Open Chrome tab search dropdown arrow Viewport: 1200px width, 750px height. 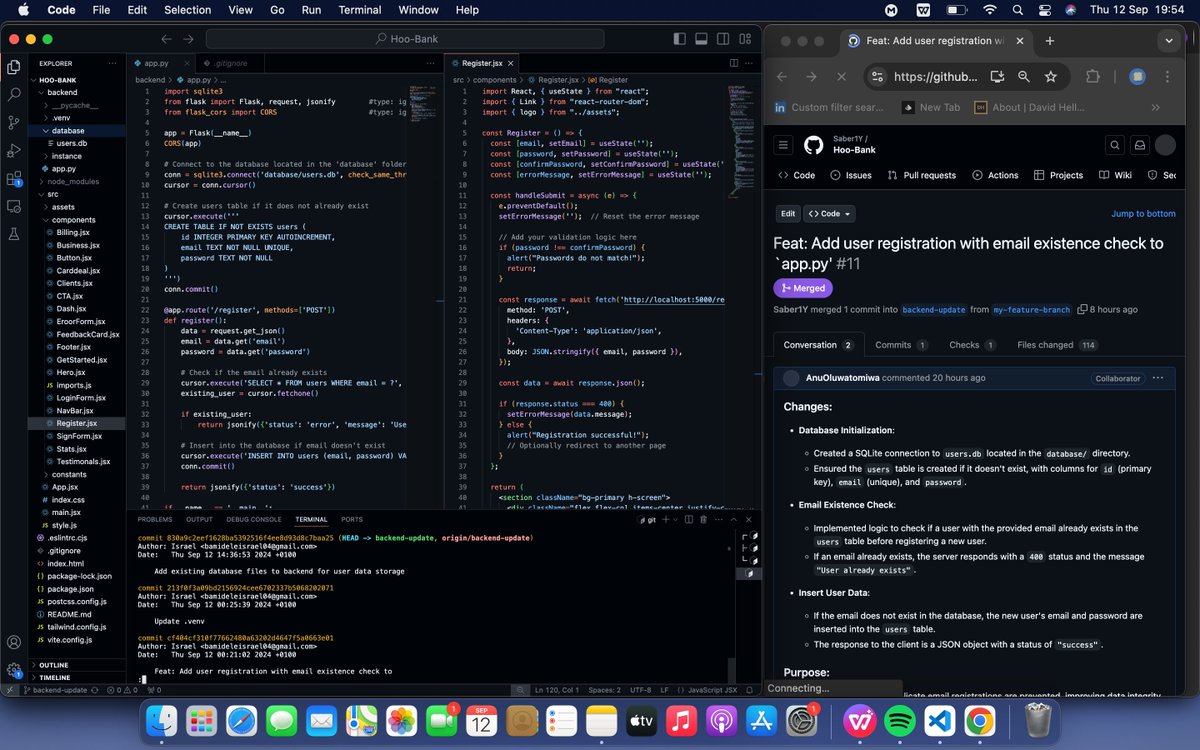click(x=1170, y=41)
